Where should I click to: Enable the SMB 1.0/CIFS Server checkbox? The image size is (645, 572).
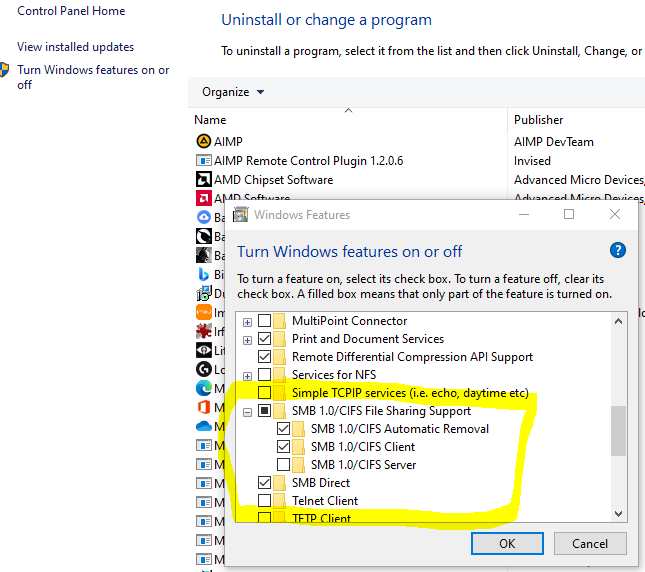283,465
